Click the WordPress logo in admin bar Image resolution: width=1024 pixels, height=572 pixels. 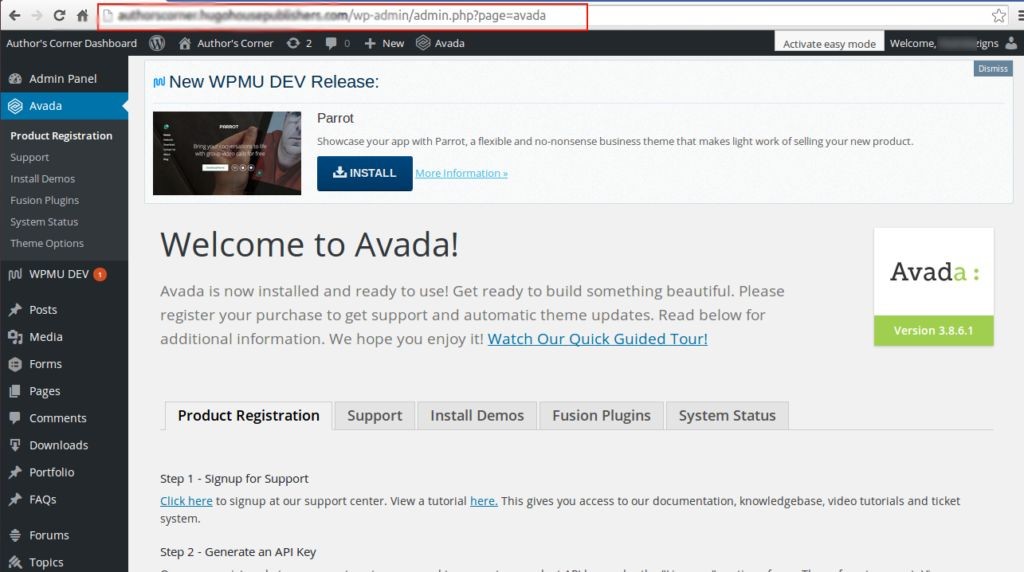click(157, 43)
